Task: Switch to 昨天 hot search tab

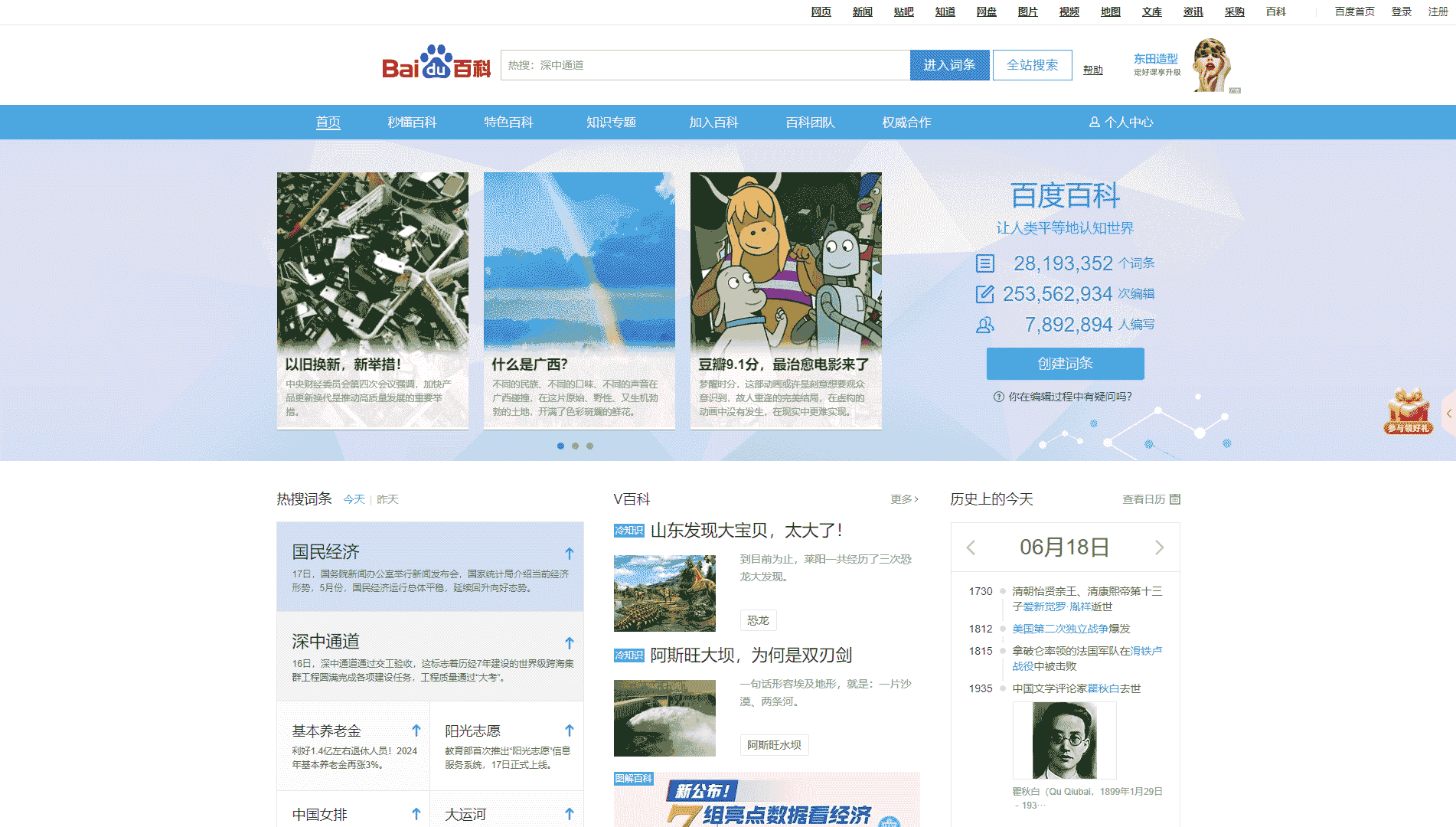Action: (x=387, y=499)
